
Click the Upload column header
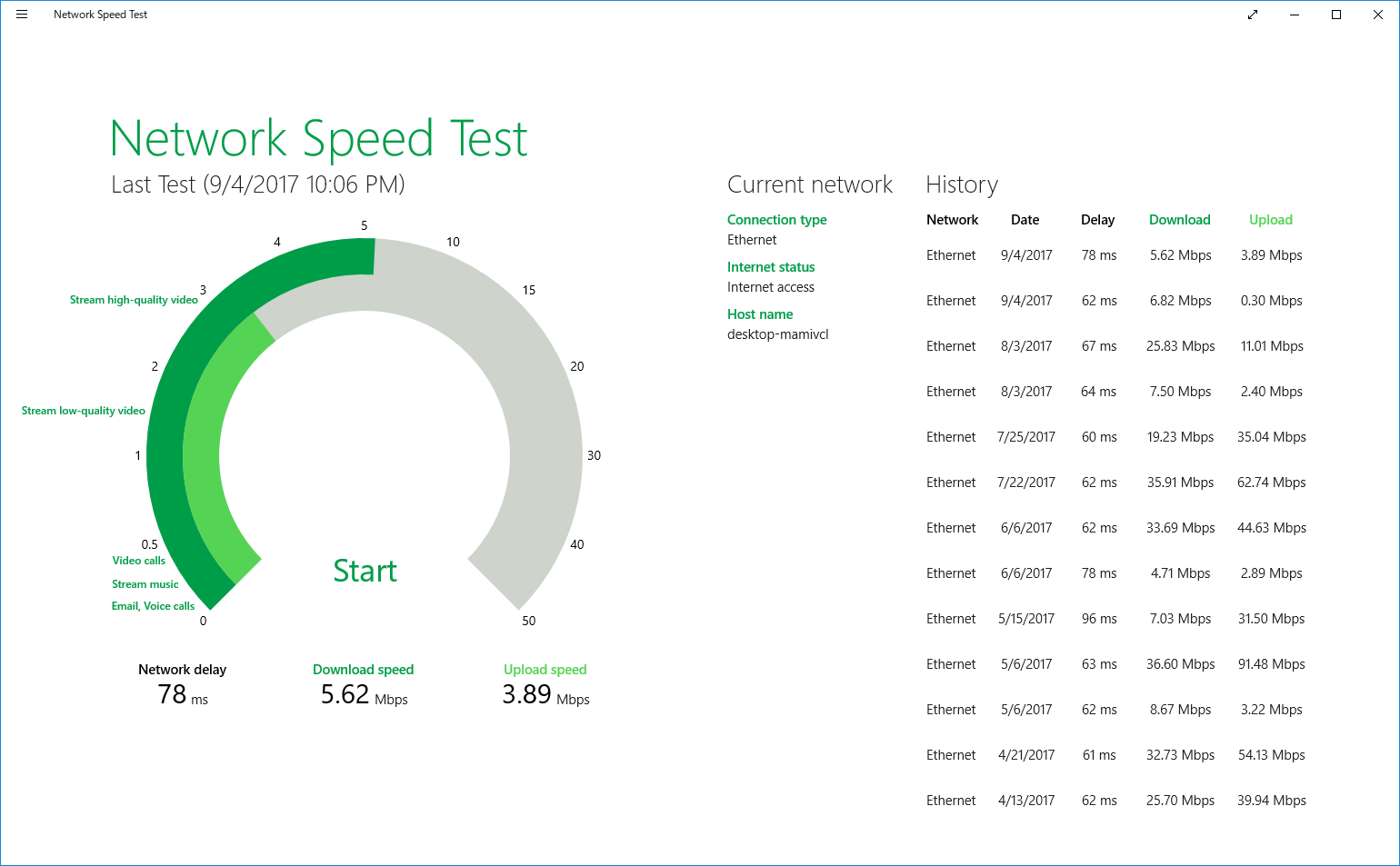1271,220
